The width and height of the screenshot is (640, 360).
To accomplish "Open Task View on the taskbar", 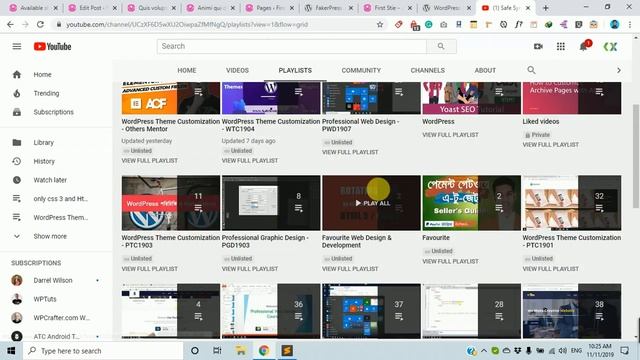I will click(217, 351).
